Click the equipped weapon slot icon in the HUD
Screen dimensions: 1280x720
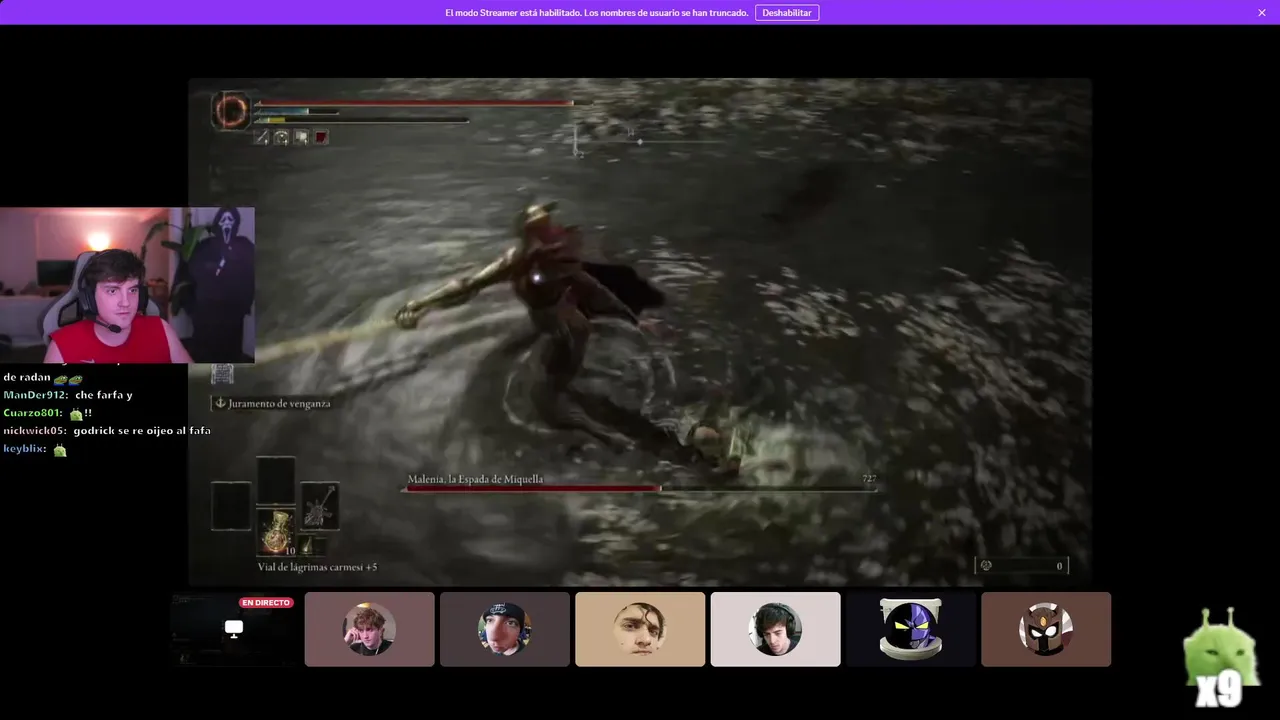click(320, 507)
